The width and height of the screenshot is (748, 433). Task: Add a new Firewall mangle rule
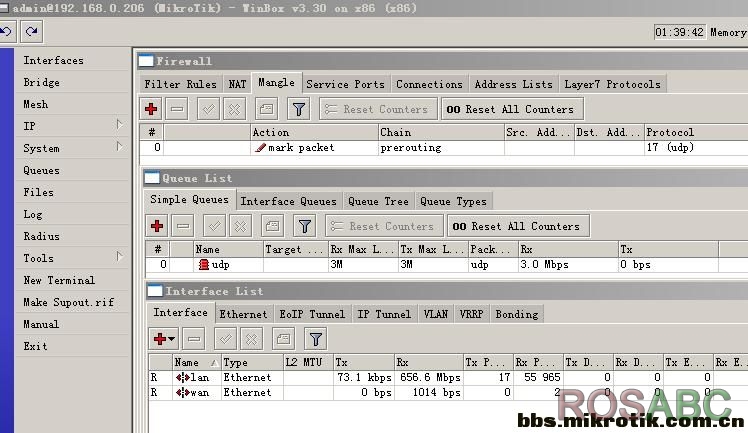coord(151,109)
